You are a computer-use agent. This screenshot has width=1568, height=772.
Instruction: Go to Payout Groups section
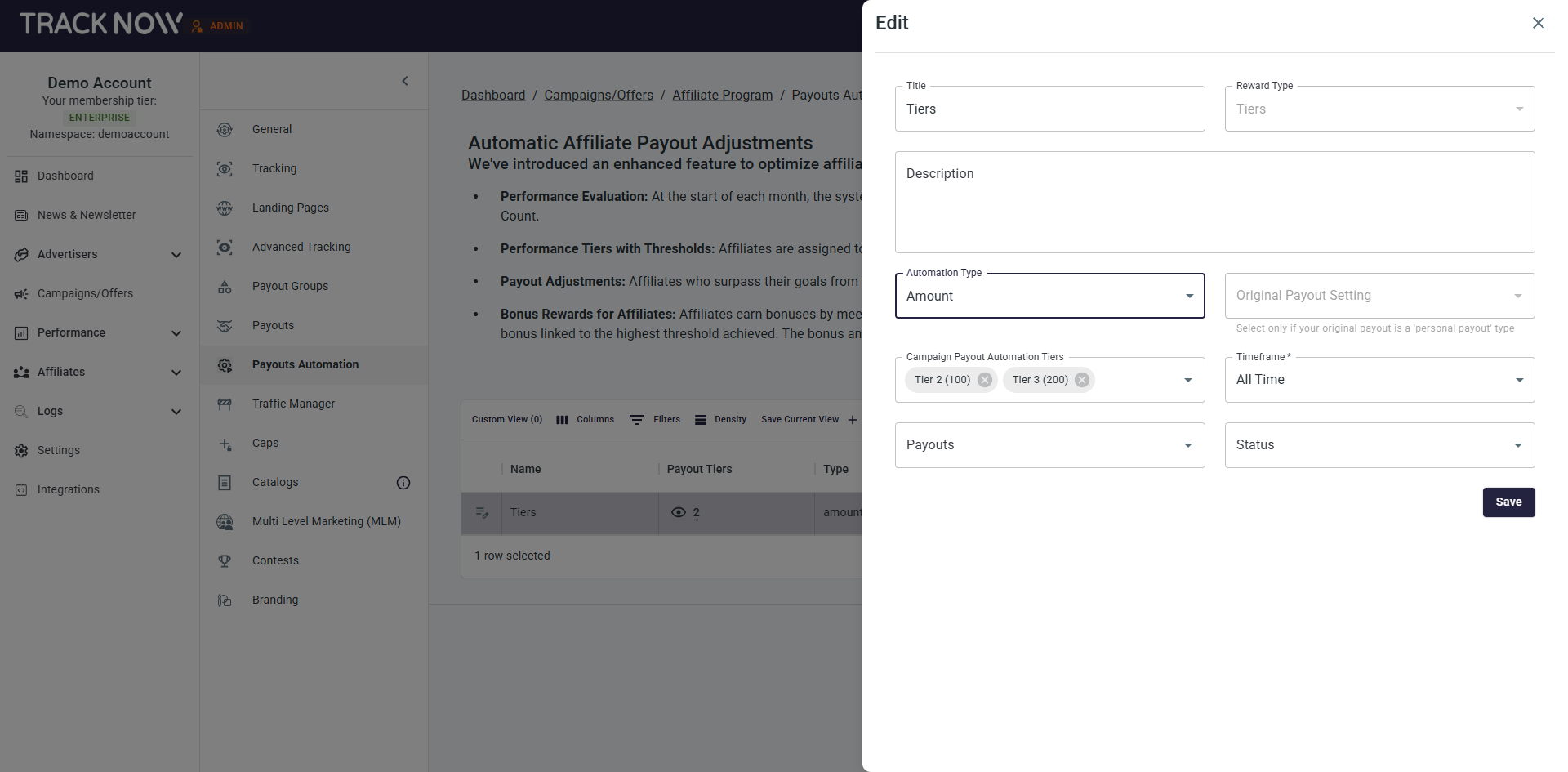point(290,286)
